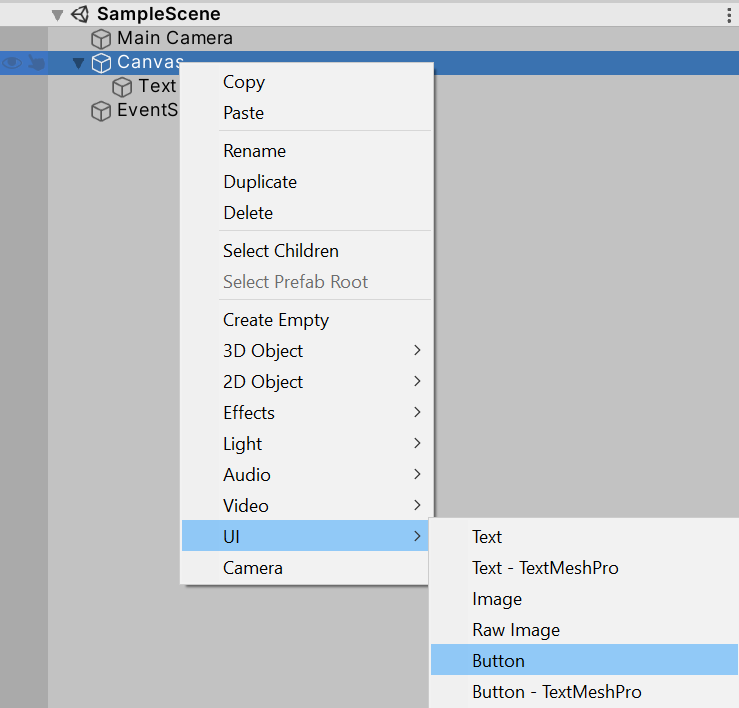Toggle Canvas scene visibility eye icon
Screen dimensions: 739x708
pos(12,63)
